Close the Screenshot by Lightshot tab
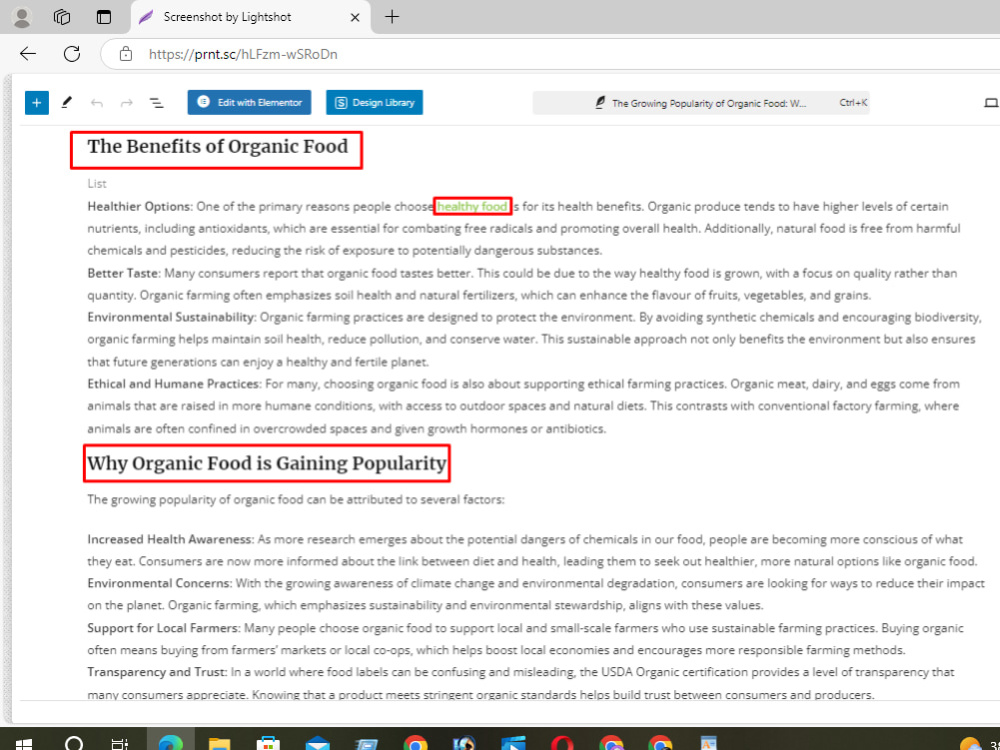The image size is (1000, 750). coord(355,17)
